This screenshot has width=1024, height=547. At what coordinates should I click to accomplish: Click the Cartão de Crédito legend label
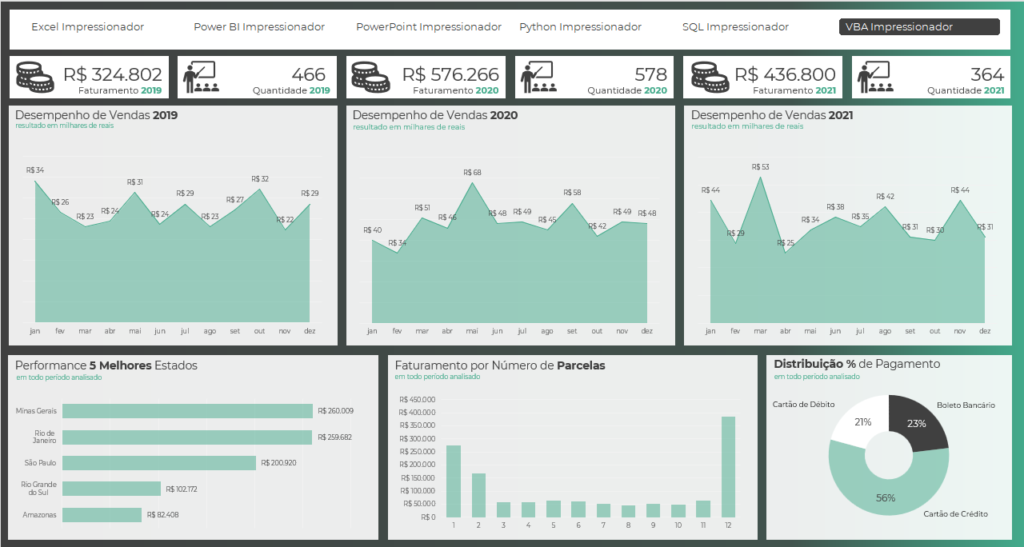[x=955, y=514]
